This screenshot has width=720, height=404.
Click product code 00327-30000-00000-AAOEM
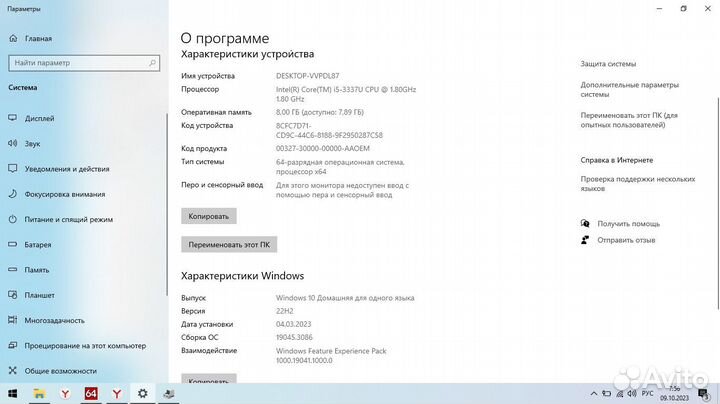click(x=322, y=148)
